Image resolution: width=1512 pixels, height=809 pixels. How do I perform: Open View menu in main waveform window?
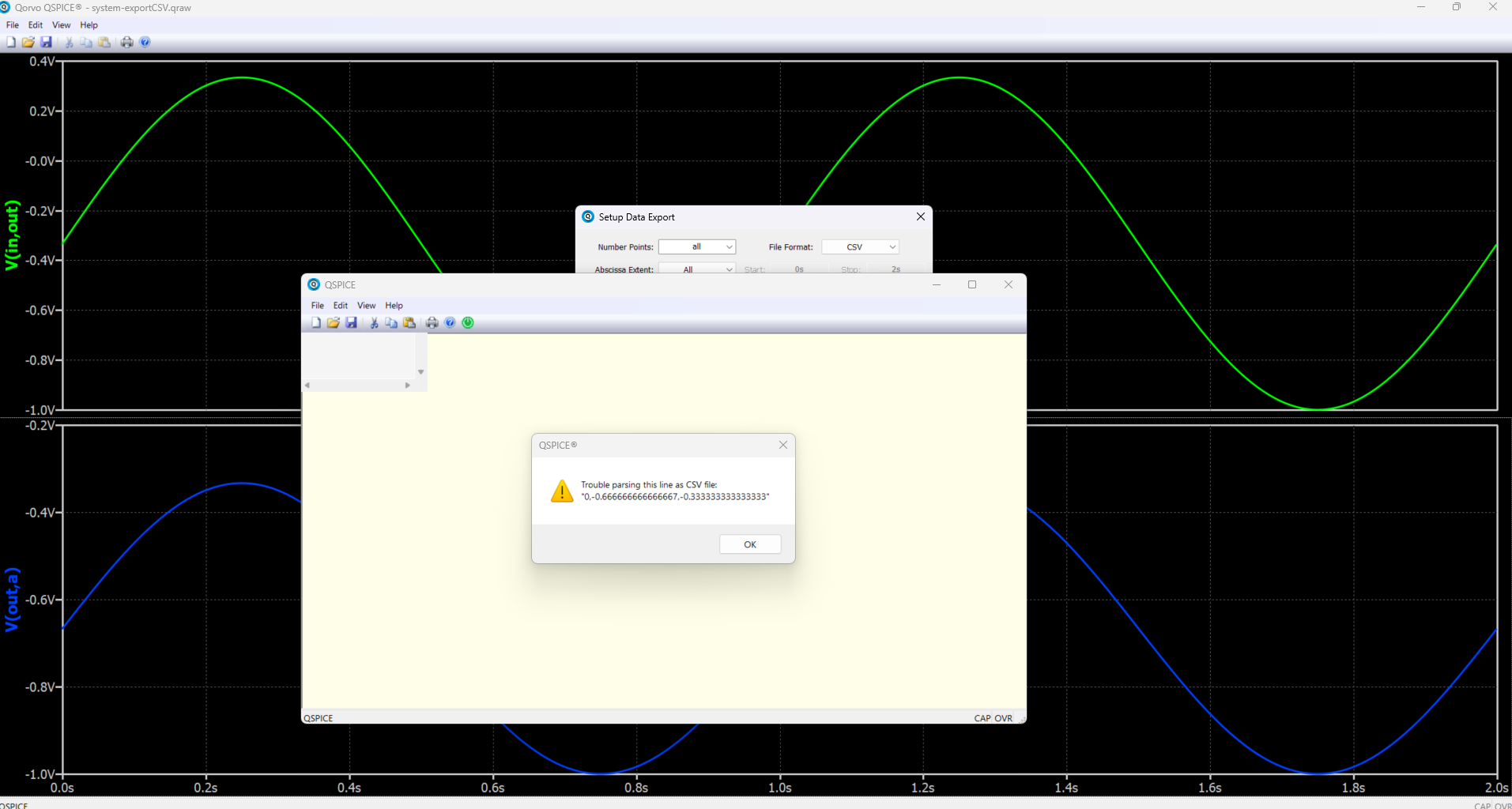pyautogui.click(x=62, y=25)
